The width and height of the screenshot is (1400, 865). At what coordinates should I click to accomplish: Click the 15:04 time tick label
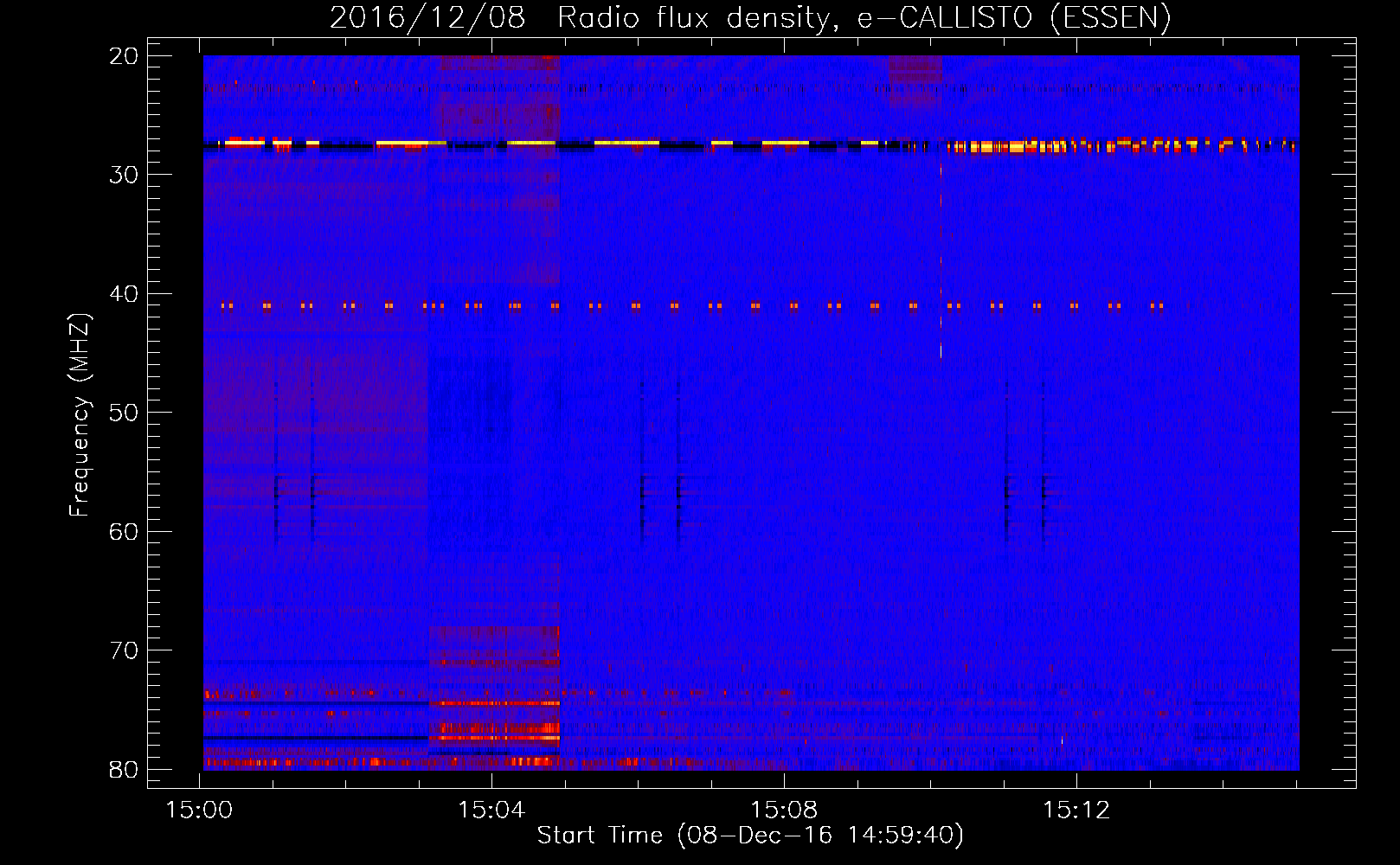(491, 811)
